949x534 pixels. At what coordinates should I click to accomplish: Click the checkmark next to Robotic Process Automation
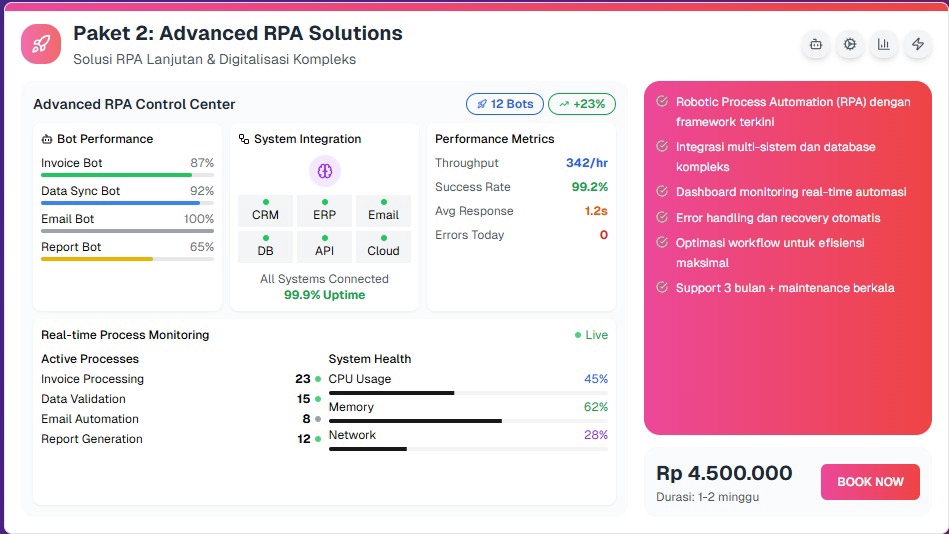pos(662,101)
